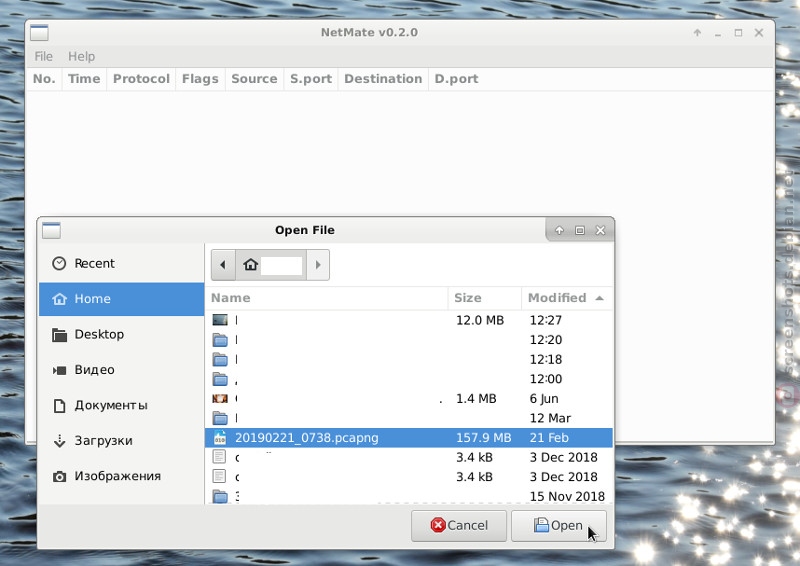Image resolution: width=800 pixels, height=566 pixels.
Task: Open the Видео sidebar location
Action: pos(121,370)
